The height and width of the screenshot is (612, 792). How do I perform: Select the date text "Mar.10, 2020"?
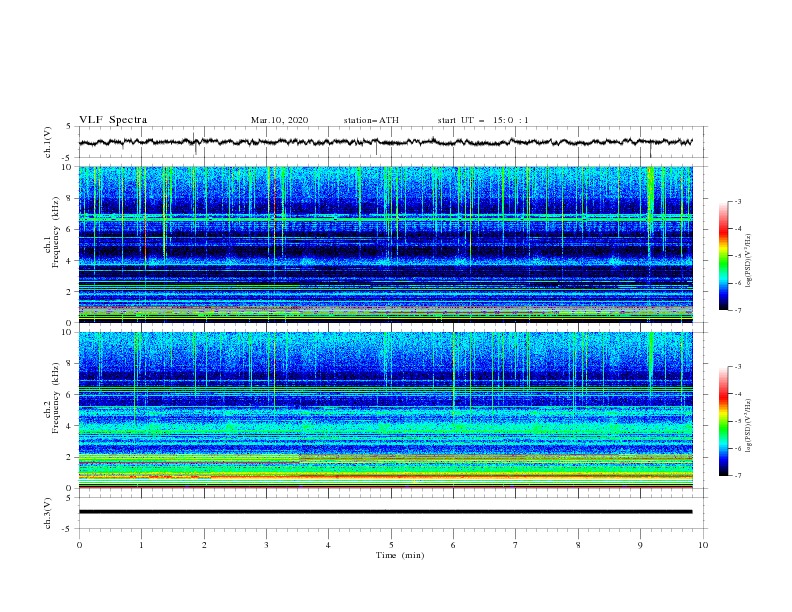click(279, 120)
